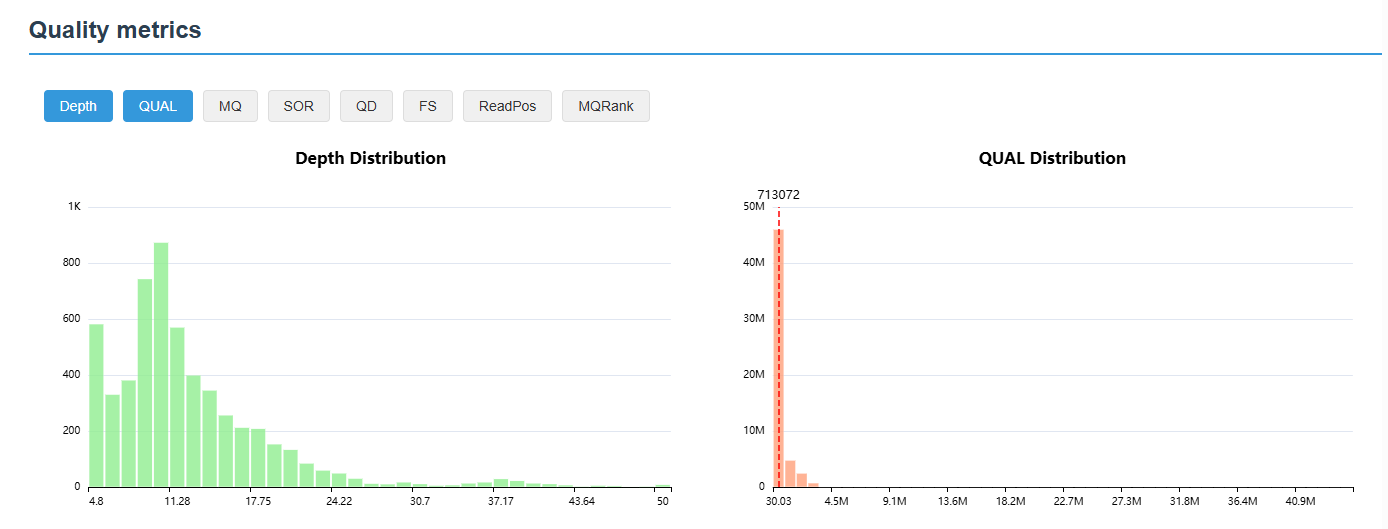Click the 713072 label above red dashed line
The width and height of the screenshot is (1388, 529).
point(778,195)
